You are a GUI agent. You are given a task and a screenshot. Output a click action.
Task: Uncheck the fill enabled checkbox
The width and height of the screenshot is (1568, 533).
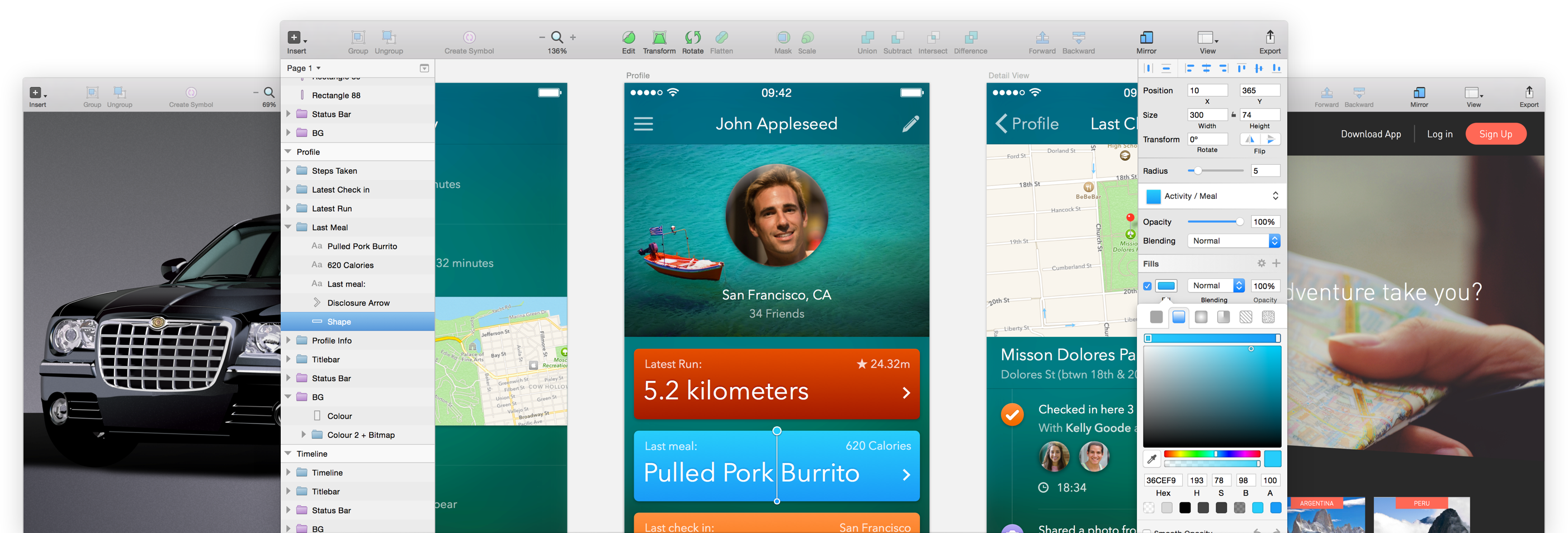(x=1148, y=285)
